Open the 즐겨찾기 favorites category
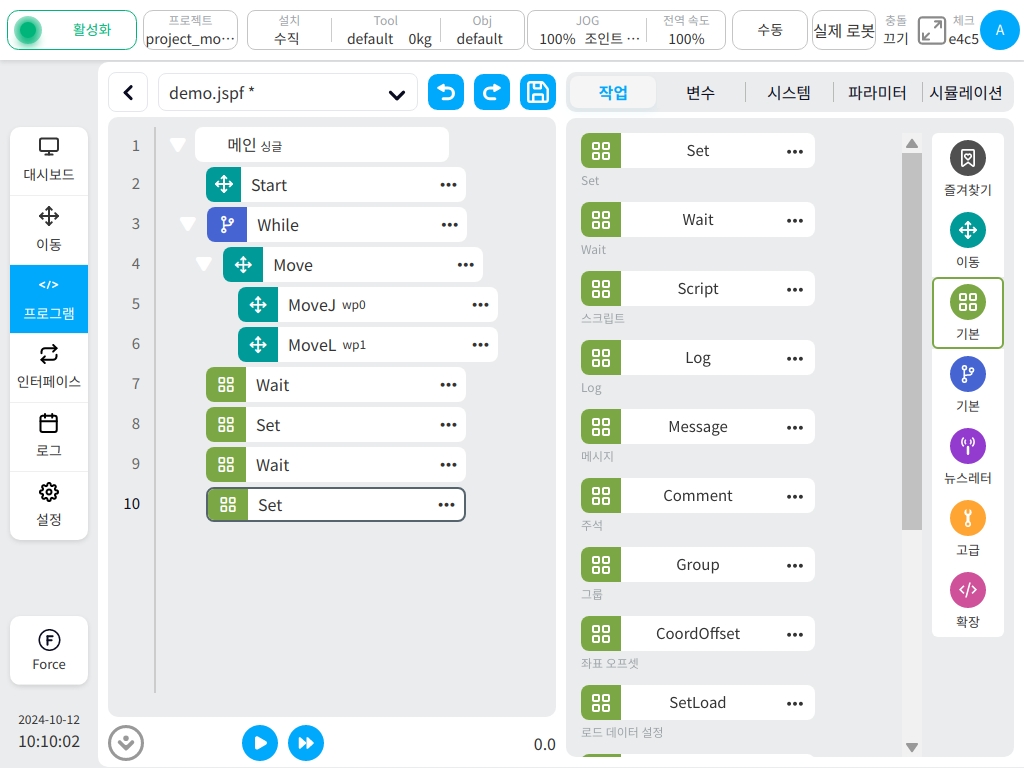This screenshot has height=768, width=1024. pyautogui.click(x=967, y=168)
